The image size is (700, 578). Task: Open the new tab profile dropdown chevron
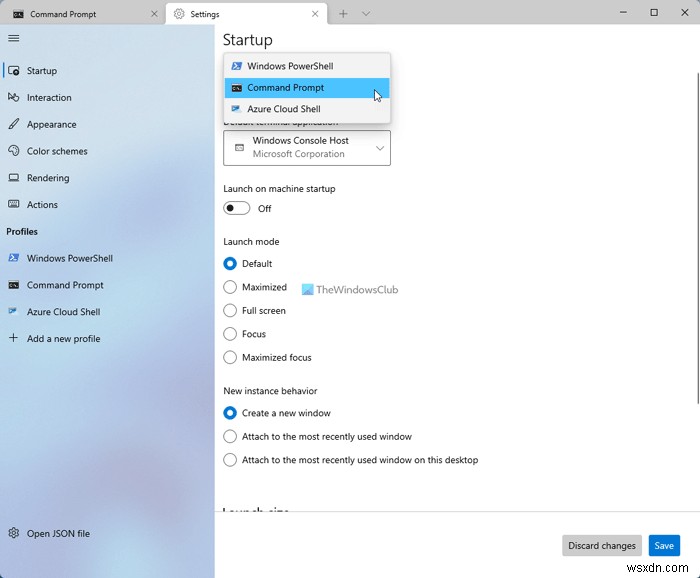coord(366,14)
